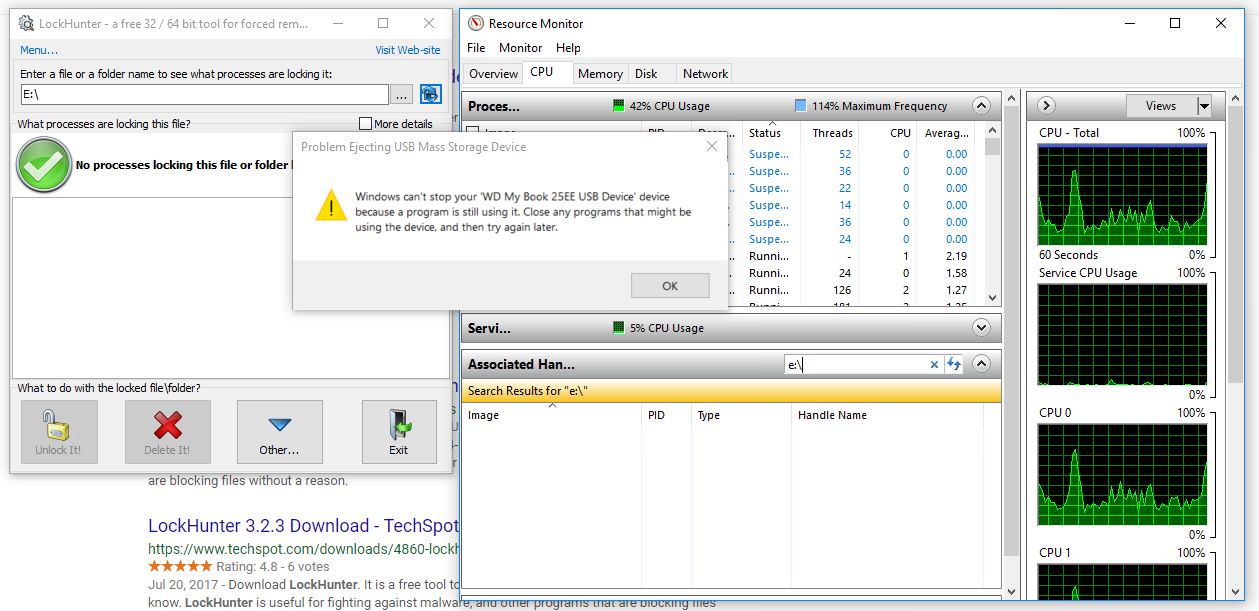
Task: Select the Unlock It! padlock icon
Action: [58, 424]
